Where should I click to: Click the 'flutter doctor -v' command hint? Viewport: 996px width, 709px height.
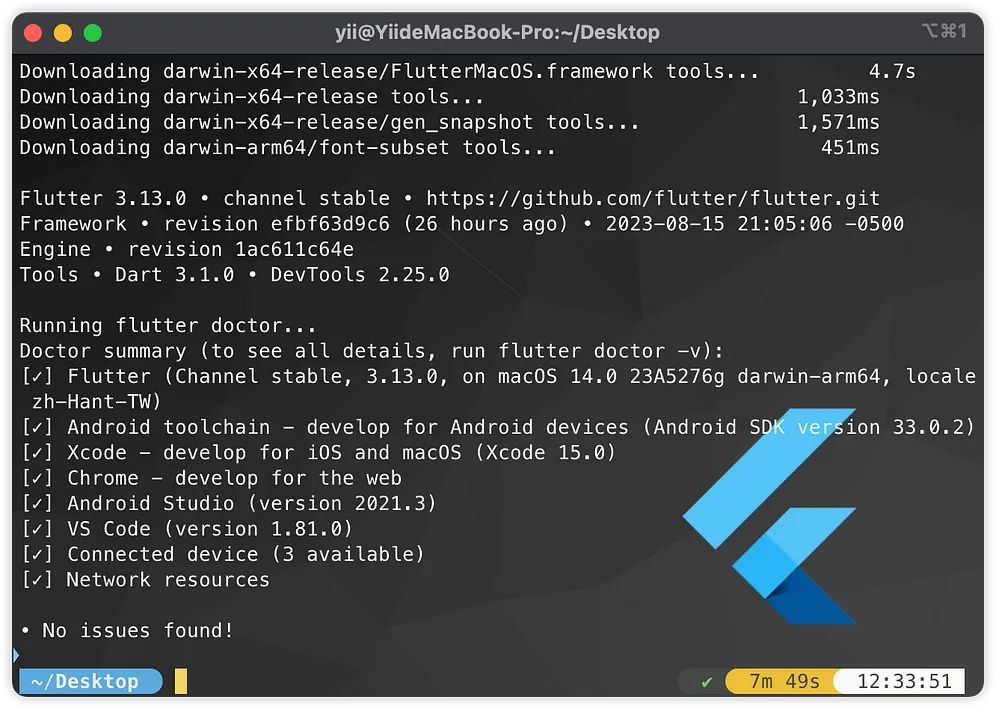[x=600, y=351]
